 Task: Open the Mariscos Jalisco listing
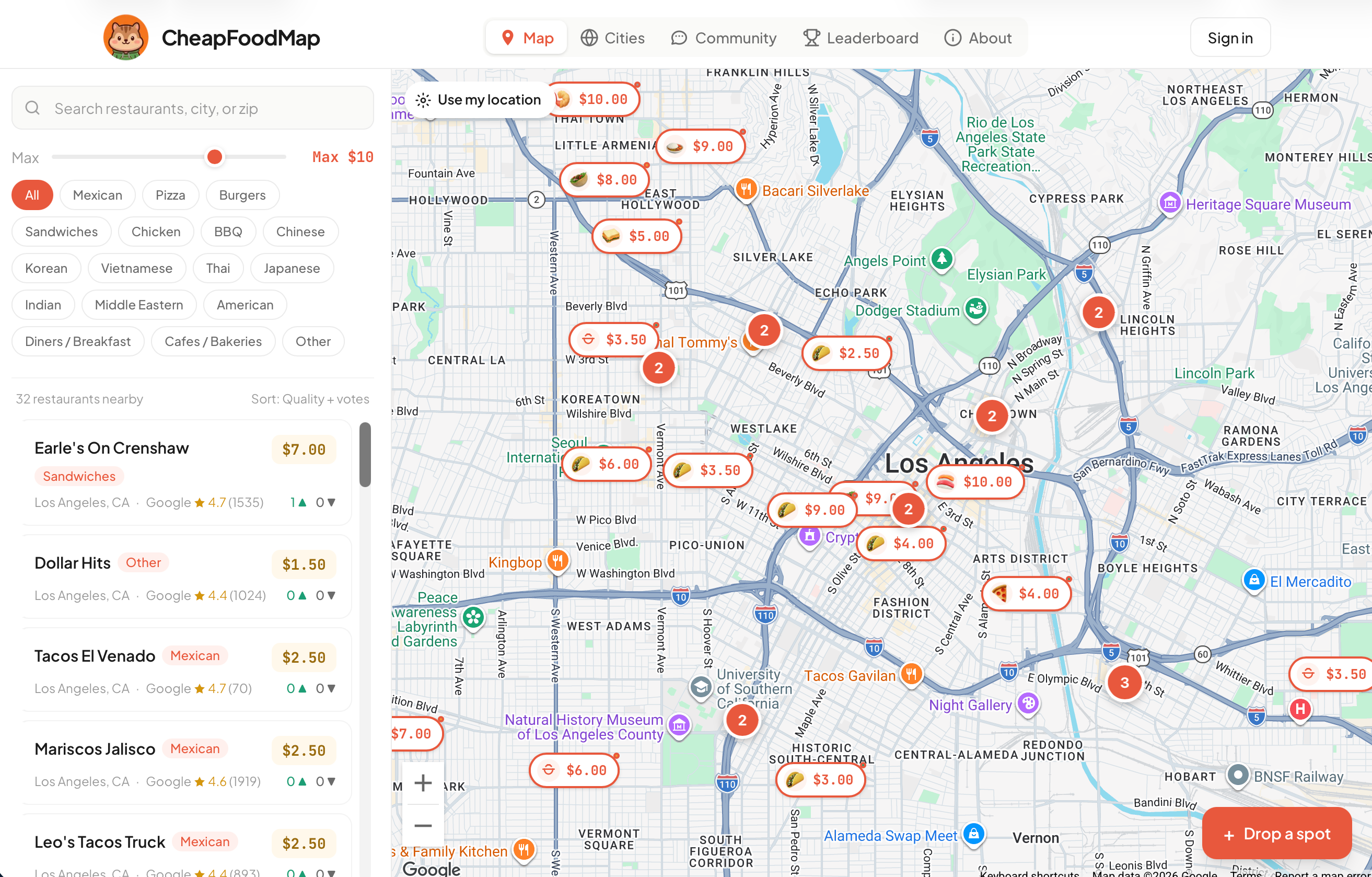click(187, 763)
